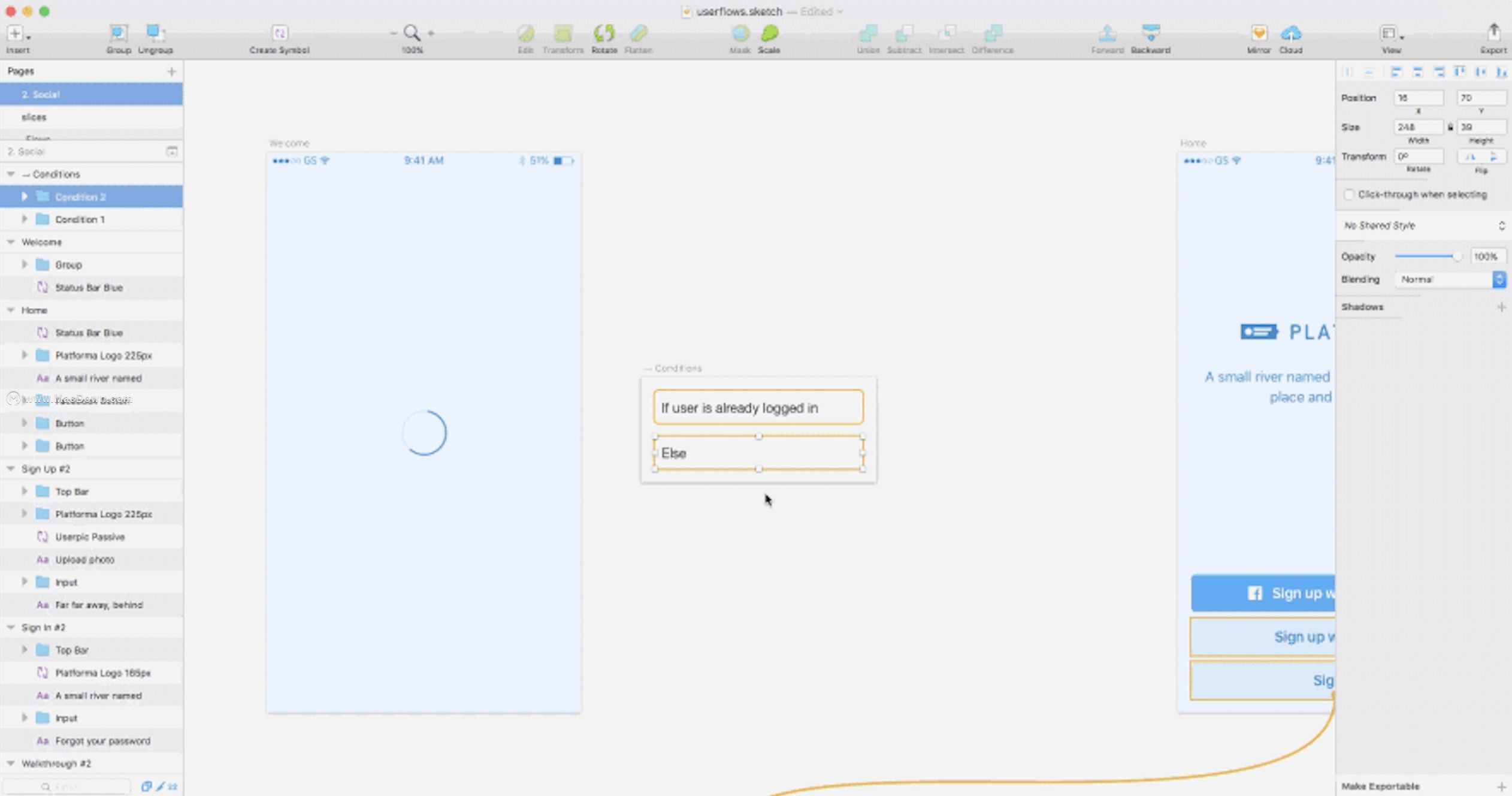Click the Scale tool icon
The image size is (1512, 796).
pos(769,34)
